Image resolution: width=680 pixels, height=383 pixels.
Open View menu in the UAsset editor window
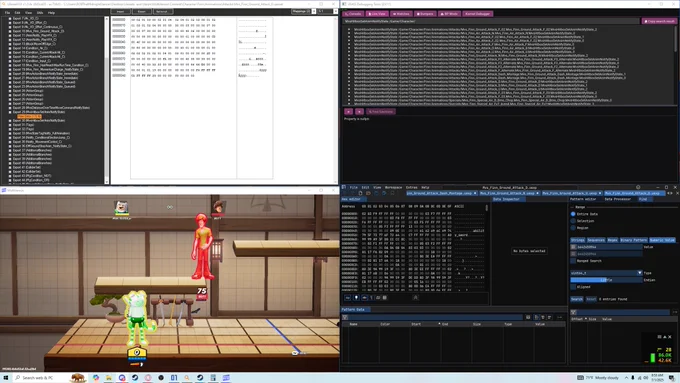pyautogui.click(x=28, y=13)
